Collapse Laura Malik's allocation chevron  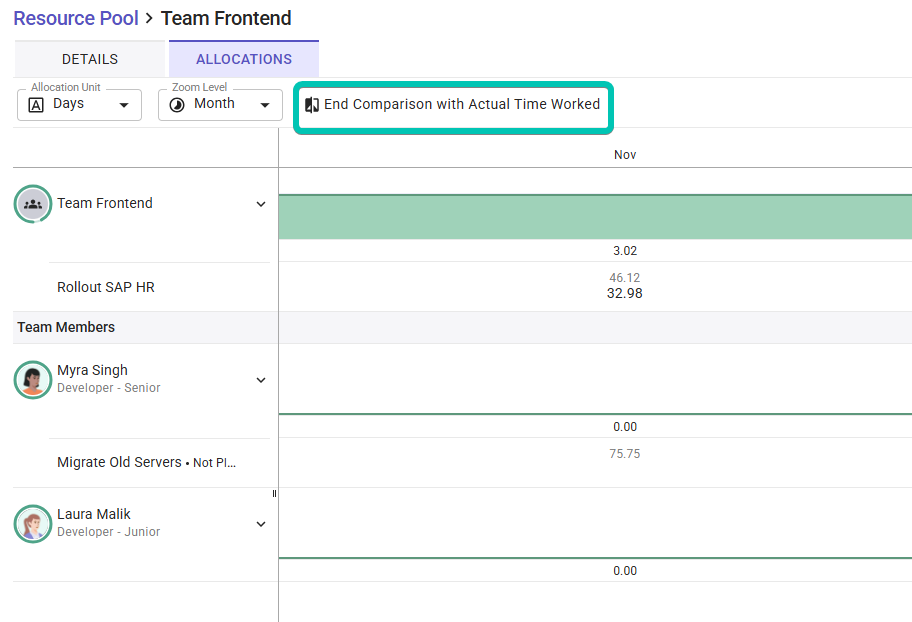pyautogui.click(x=261, y=524)
